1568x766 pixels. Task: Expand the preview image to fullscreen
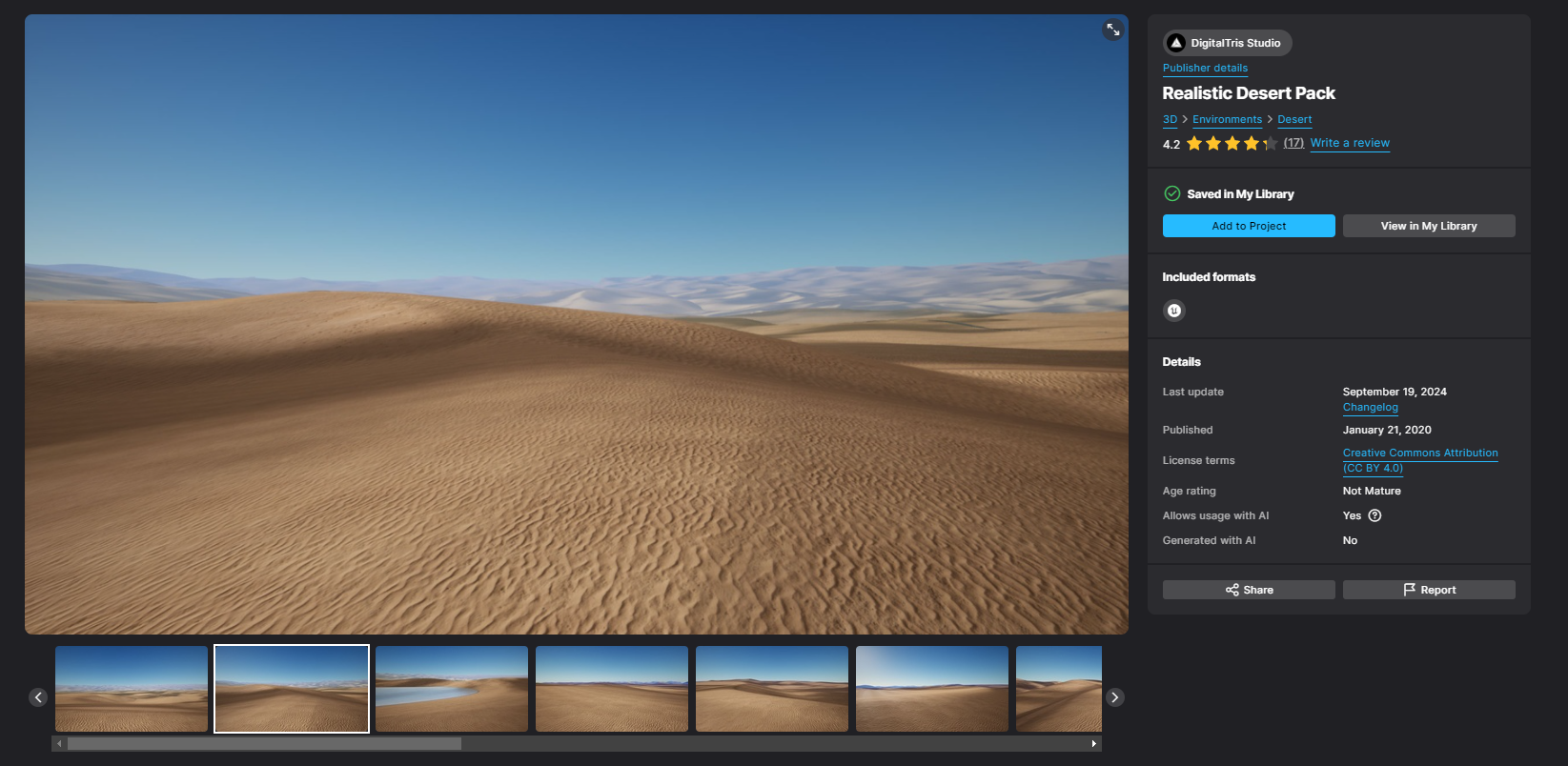pyautogui.click(x=1112, y=30)
